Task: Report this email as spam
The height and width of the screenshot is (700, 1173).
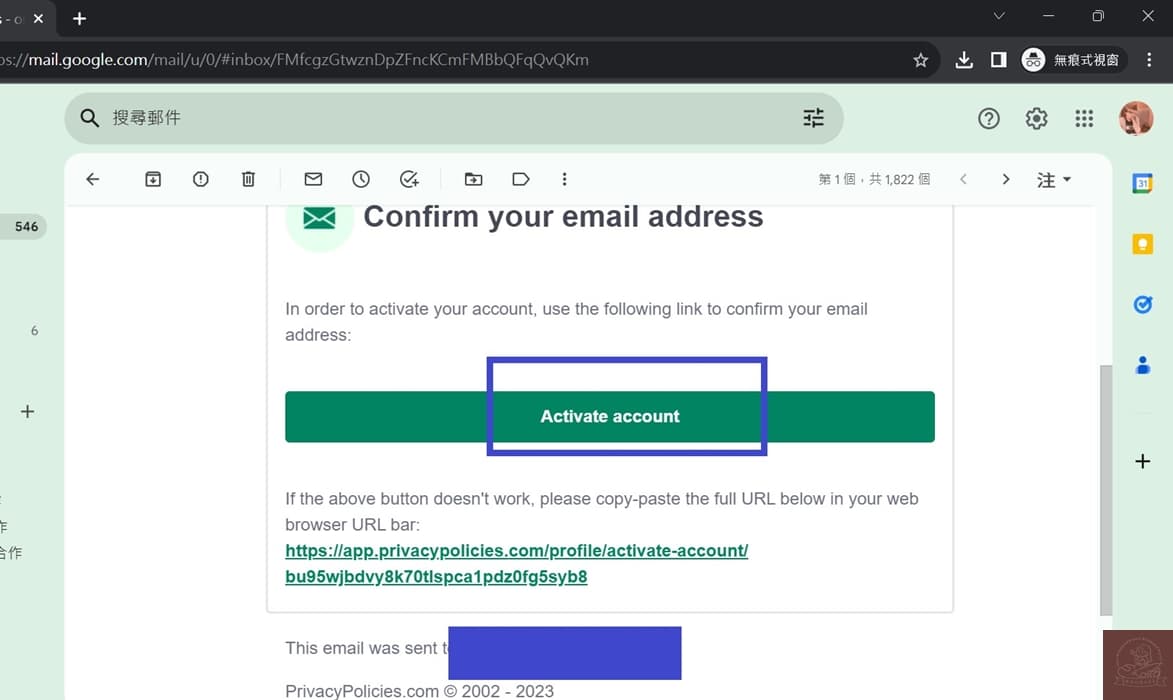Action: (201, 179)
